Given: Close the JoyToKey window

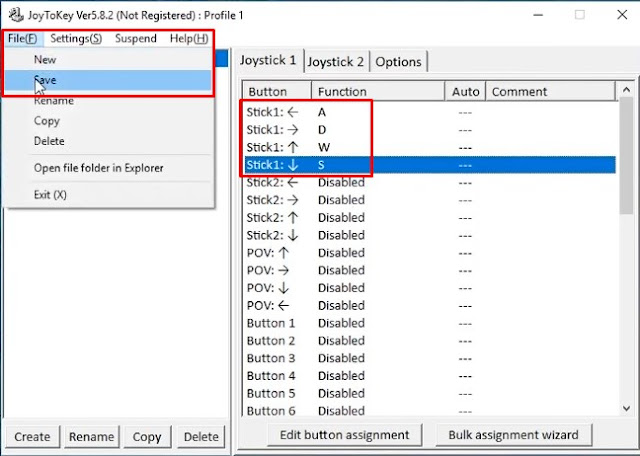Looking at the screenshot, I should coord(622,15).
